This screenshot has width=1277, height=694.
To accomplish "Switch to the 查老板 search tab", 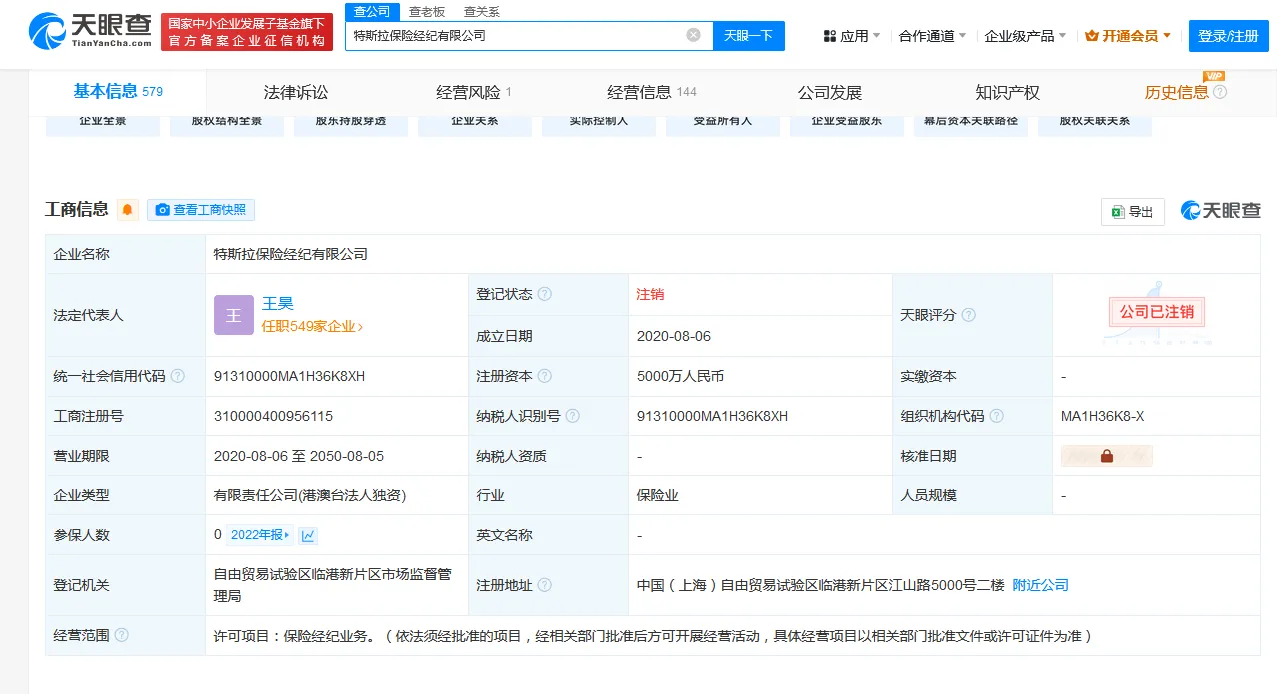I will [x=427, y=12].
